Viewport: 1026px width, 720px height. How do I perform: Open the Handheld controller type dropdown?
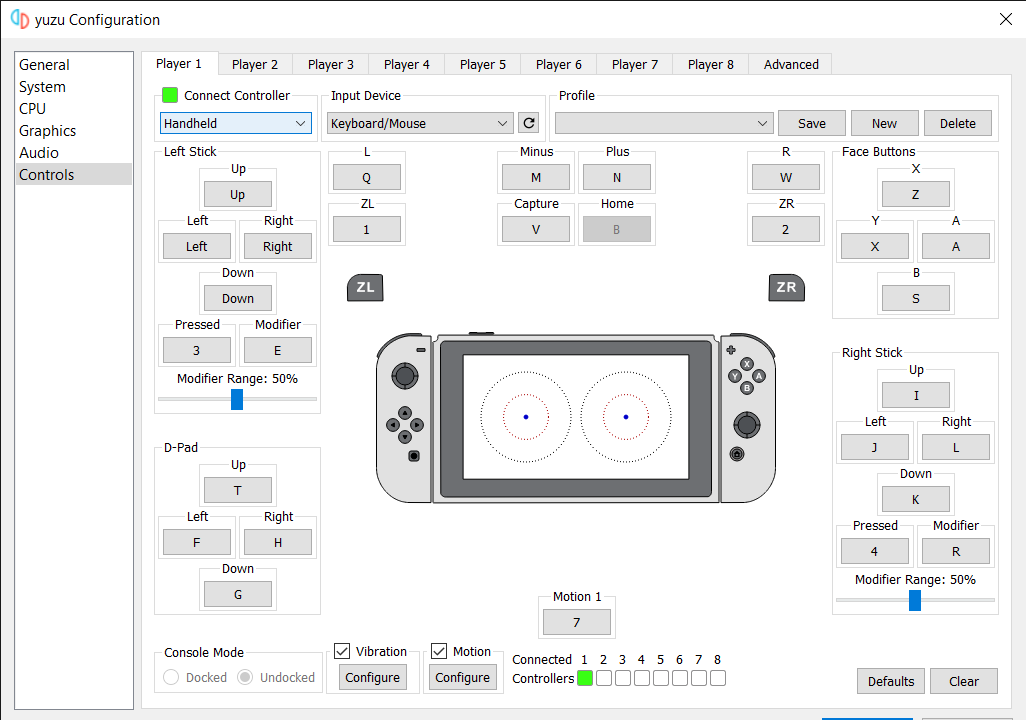point(236,123)
